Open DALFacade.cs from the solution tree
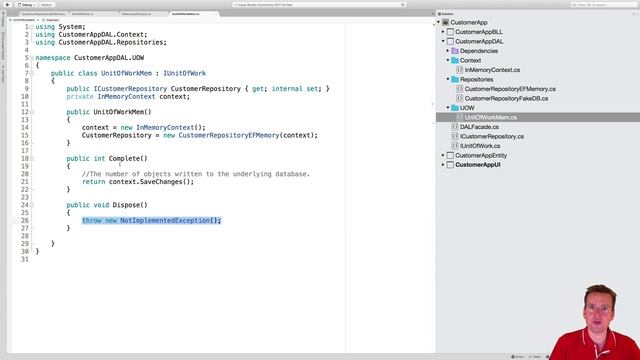This screenshot has width=640, height=360. coord(479,127)
